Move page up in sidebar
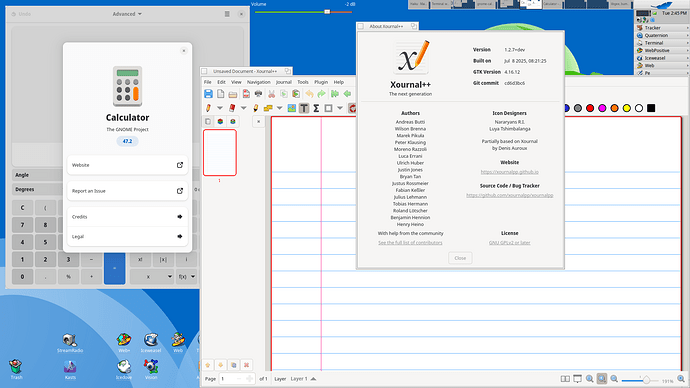 click(x=208, y=365)
